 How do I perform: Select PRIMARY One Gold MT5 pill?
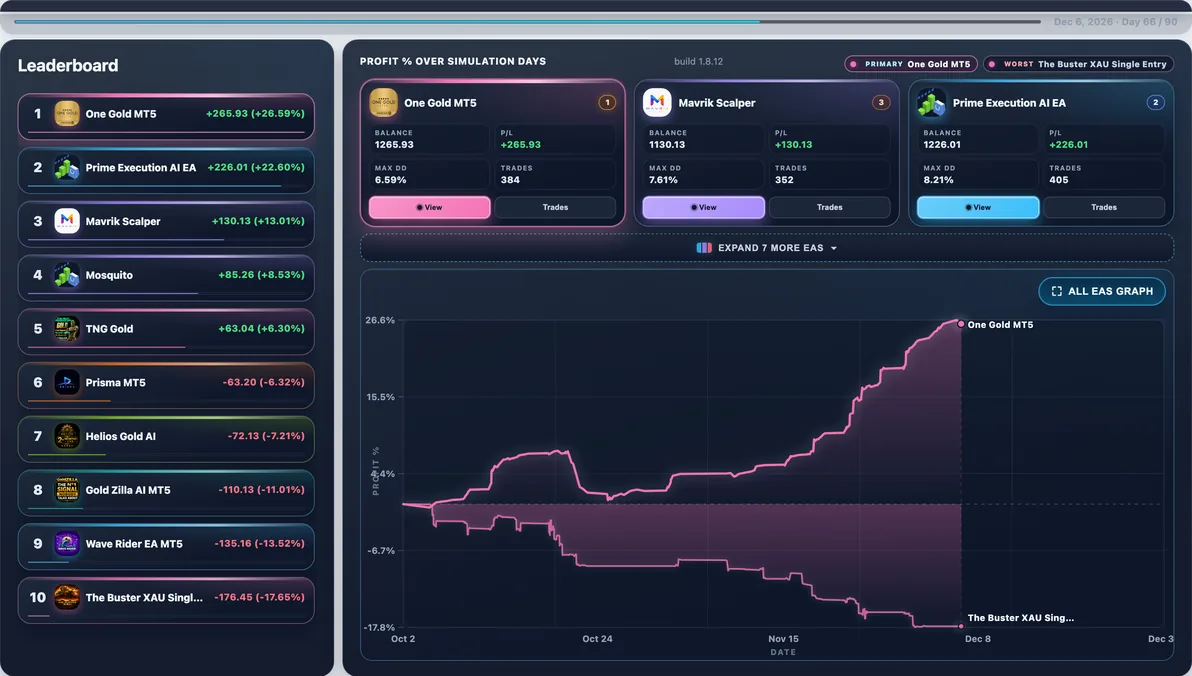(x=911, y=64)
